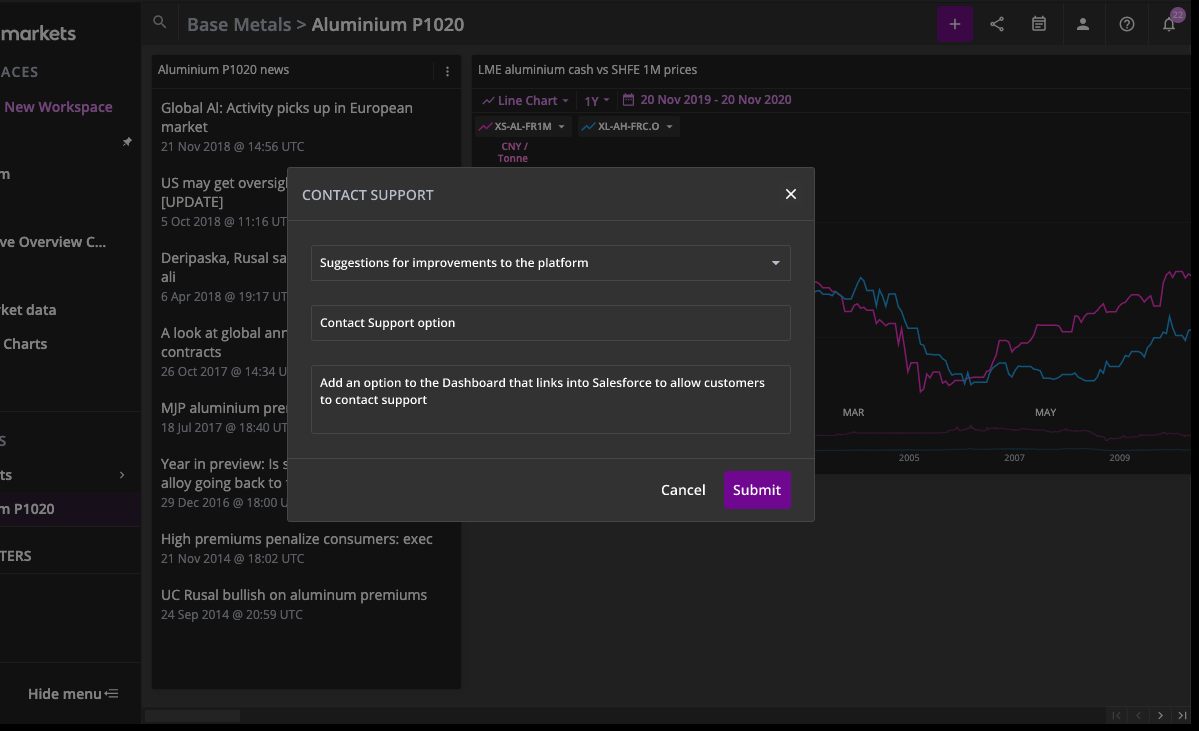
Task: Submit the support request
Action: tap(757, 490)
